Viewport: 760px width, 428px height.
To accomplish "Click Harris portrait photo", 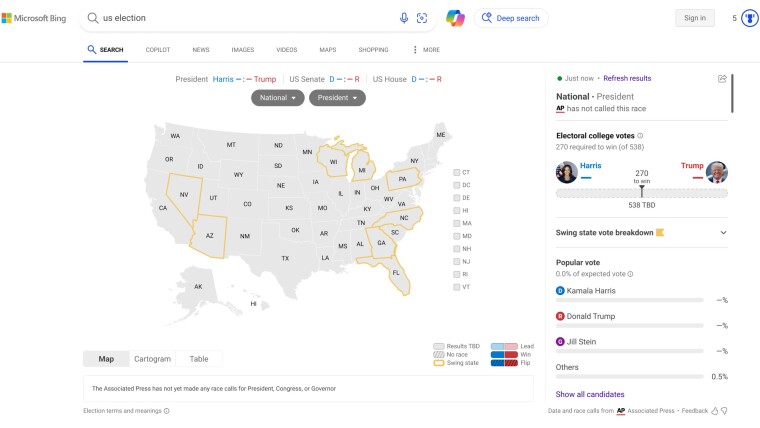I will [567, 173].
